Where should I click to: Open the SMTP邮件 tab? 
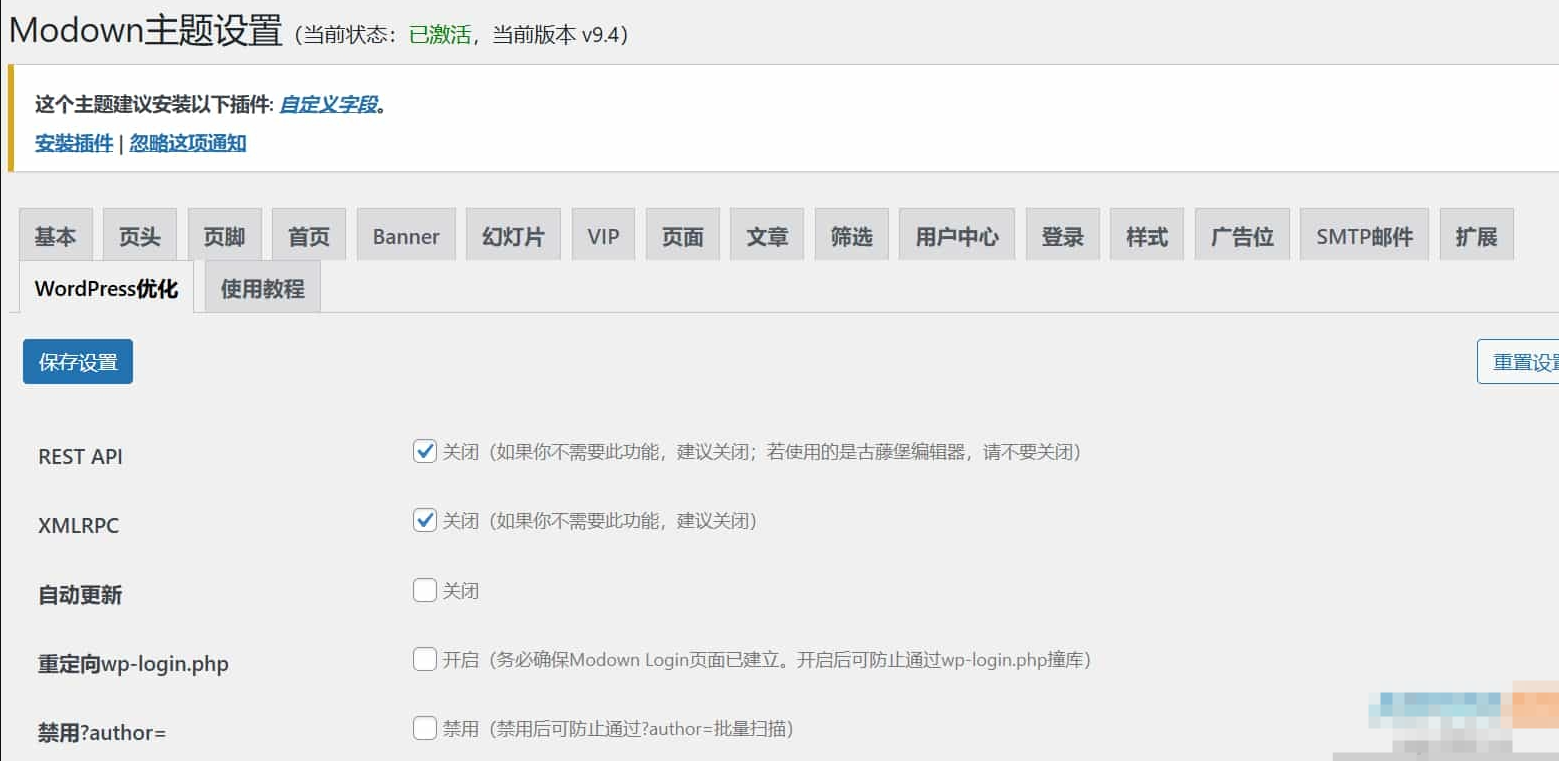(1365, 235)
